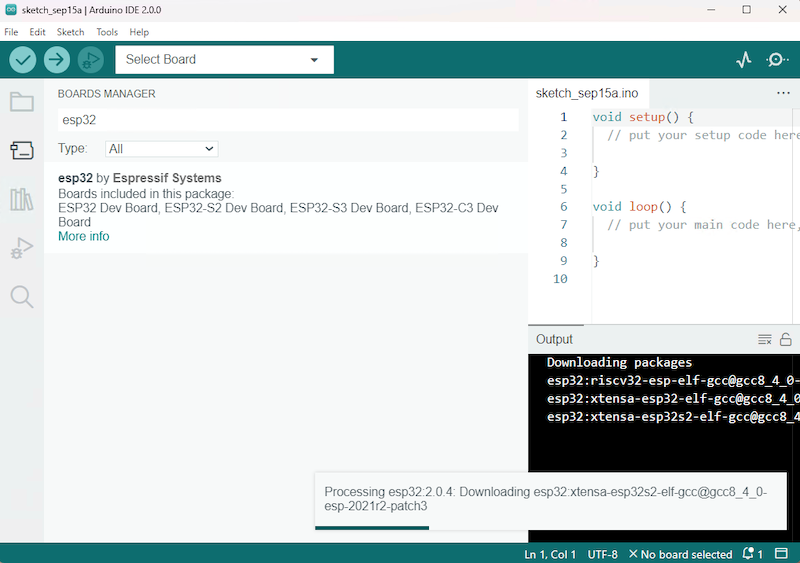This screenshot has width=800, height=563.
Task: Toggle bottom panel icon in status bar
Action: coord(781,554)
